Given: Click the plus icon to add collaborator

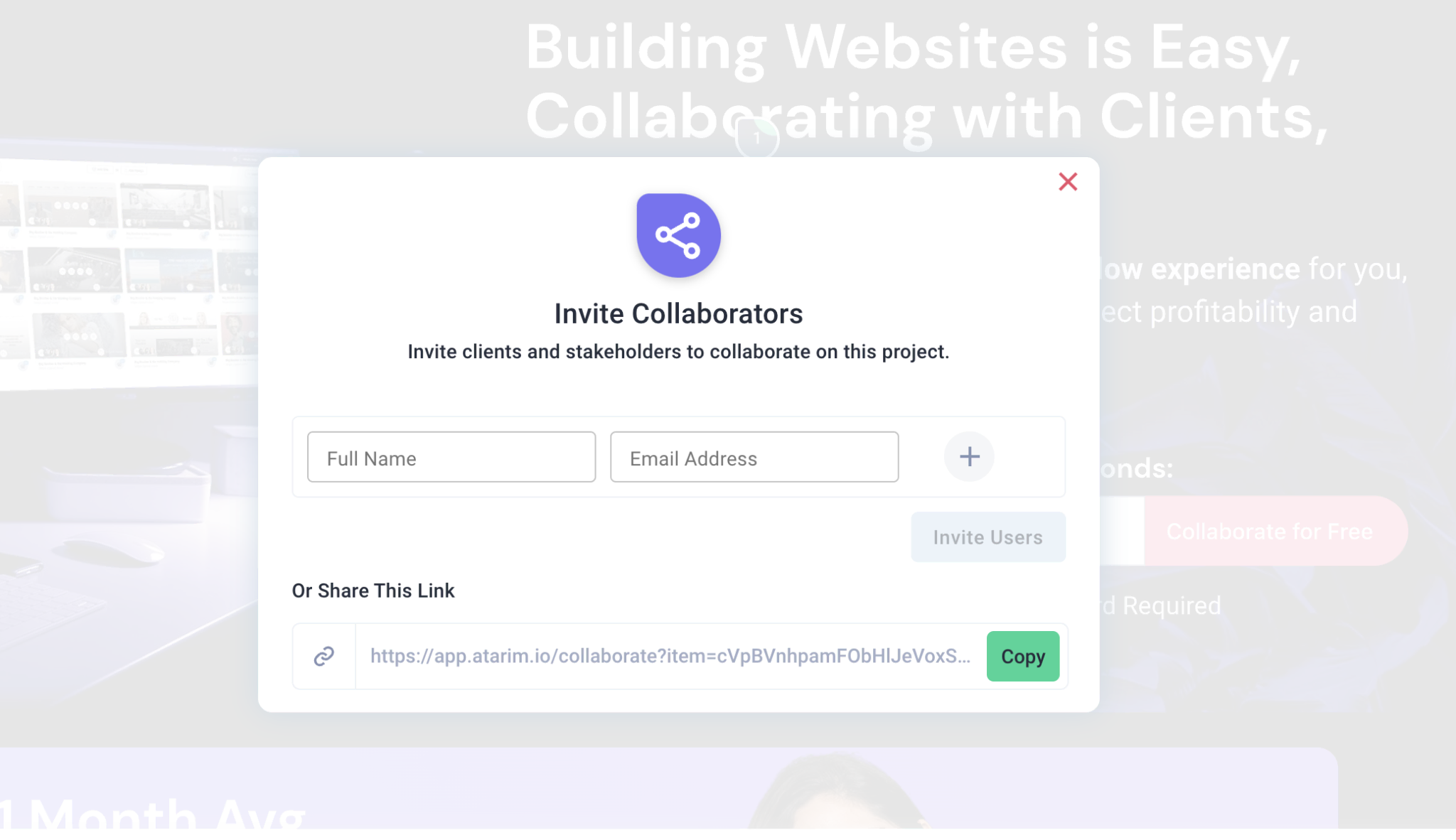Looking at the screenshot, I should tap(968, 456).
